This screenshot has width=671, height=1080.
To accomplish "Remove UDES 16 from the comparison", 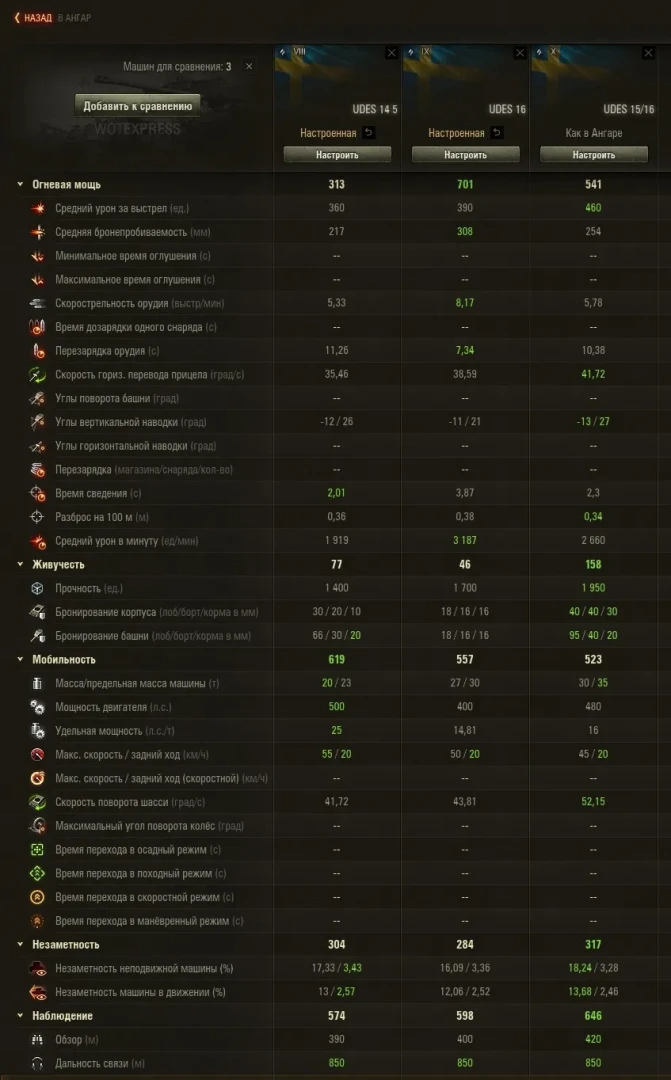I will pyautogui.click(x=520, y=53).
